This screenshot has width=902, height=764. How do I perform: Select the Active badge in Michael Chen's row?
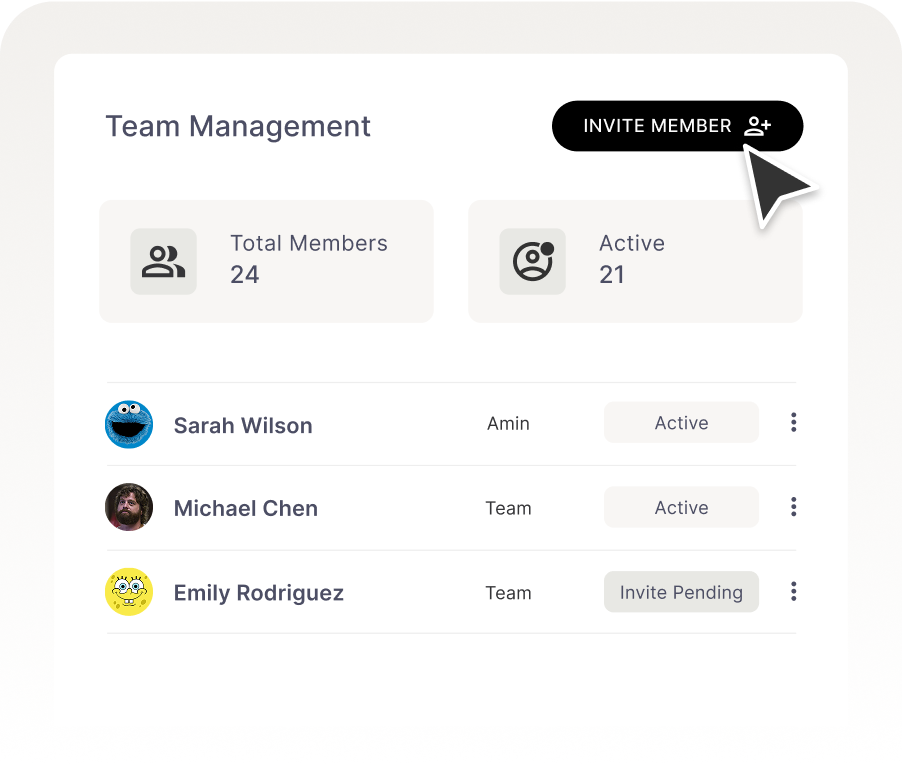click(681, 508)
